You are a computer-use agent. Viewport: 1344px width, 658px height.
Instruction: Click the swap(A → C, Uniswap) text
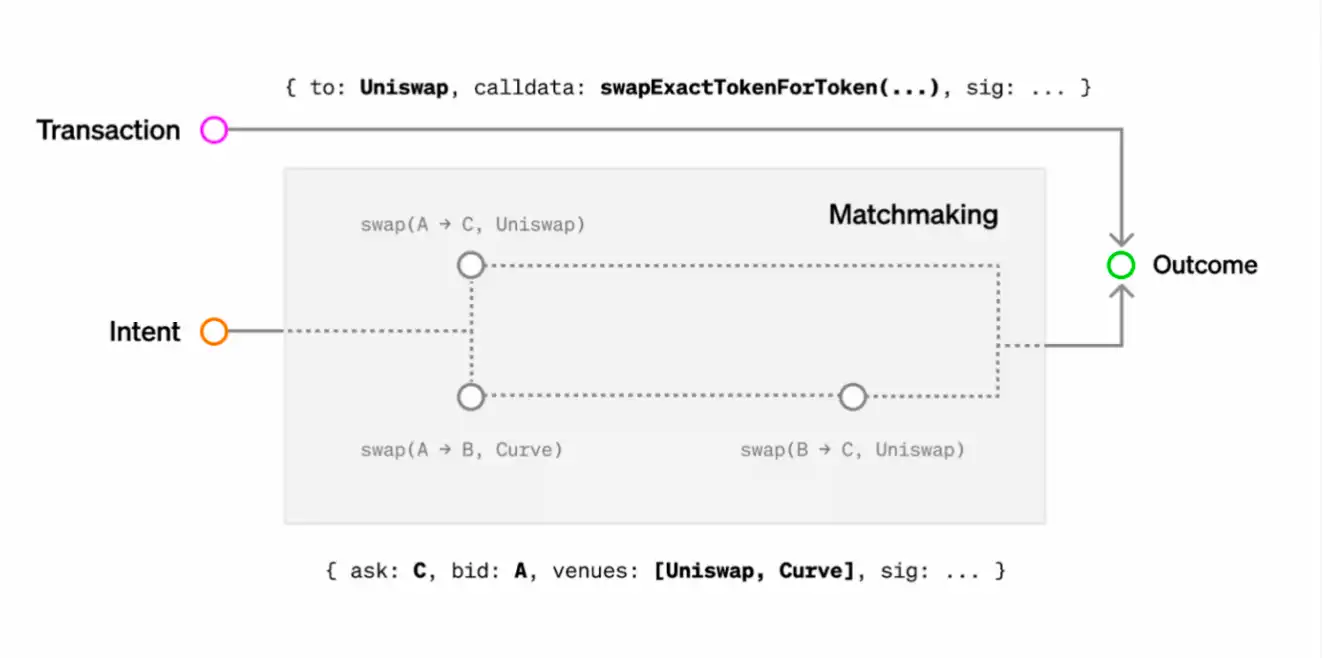pyautogui.click(x=473, y=225)
